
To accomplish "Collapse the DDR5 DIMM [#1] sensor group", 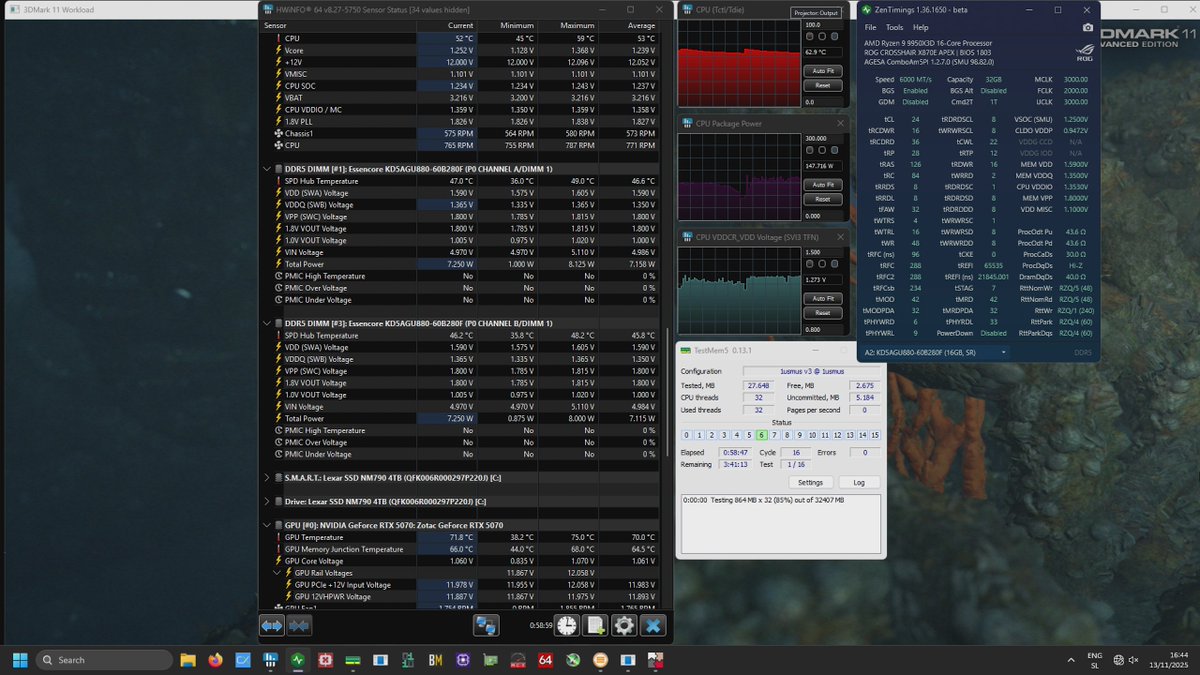I will click(x=266, y=168).
